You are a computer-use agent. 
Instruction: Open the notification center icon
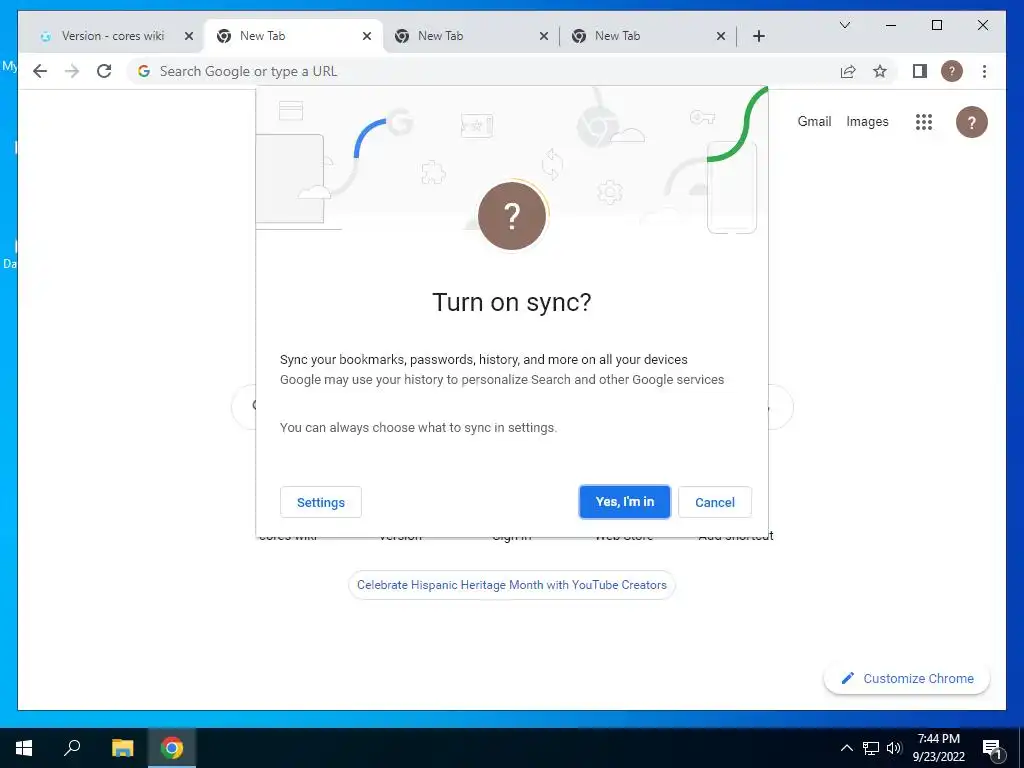(992, 748)
